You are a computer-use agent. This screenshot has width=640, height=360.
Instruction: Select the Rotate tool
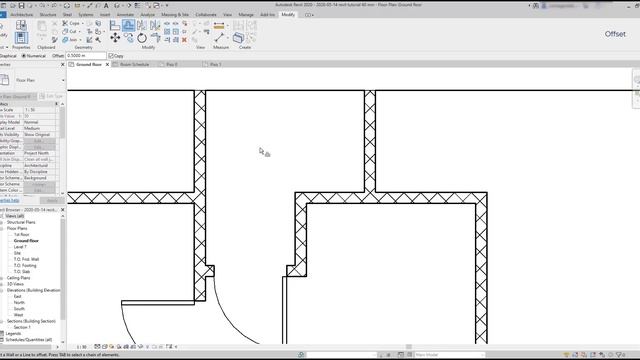point(142,38)
